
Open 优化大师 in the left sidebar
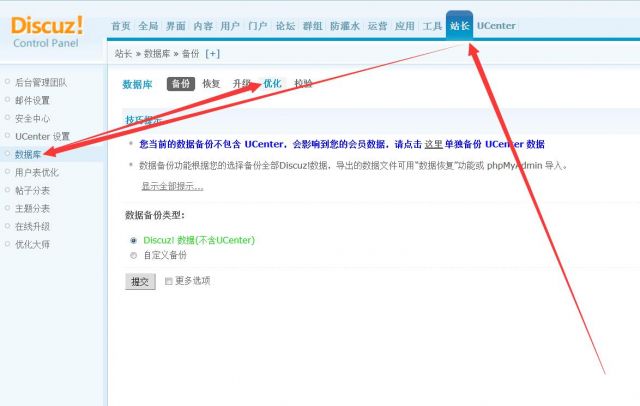(x=32, y=244)
